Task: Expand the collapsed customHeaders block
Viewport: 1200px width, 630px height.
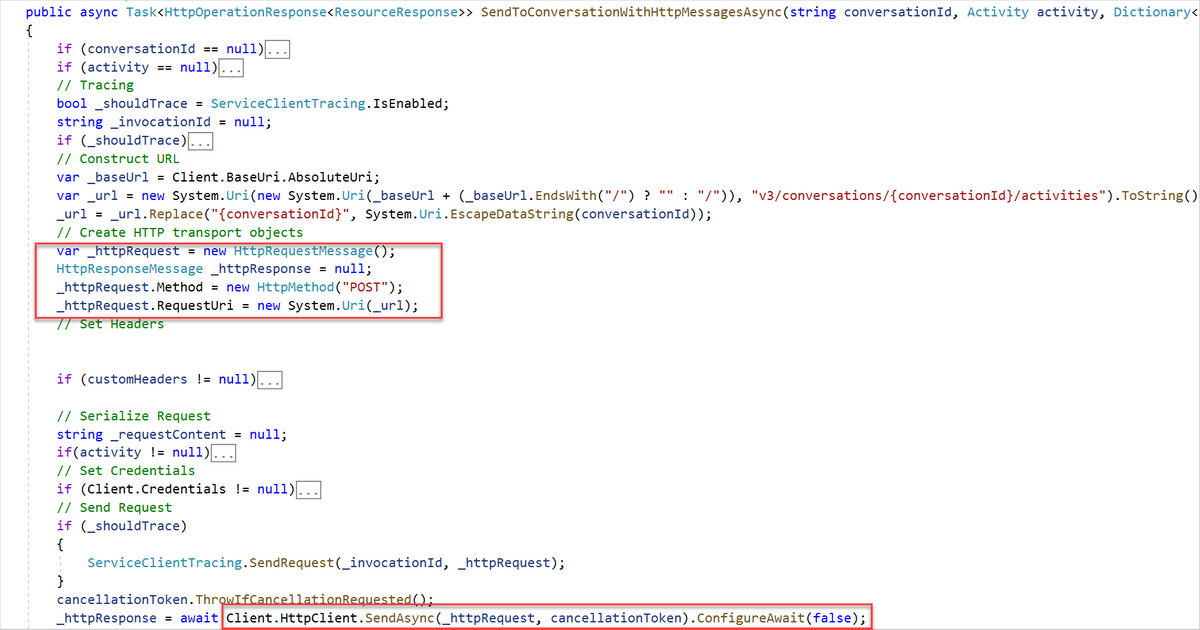Action: (270, 378)
